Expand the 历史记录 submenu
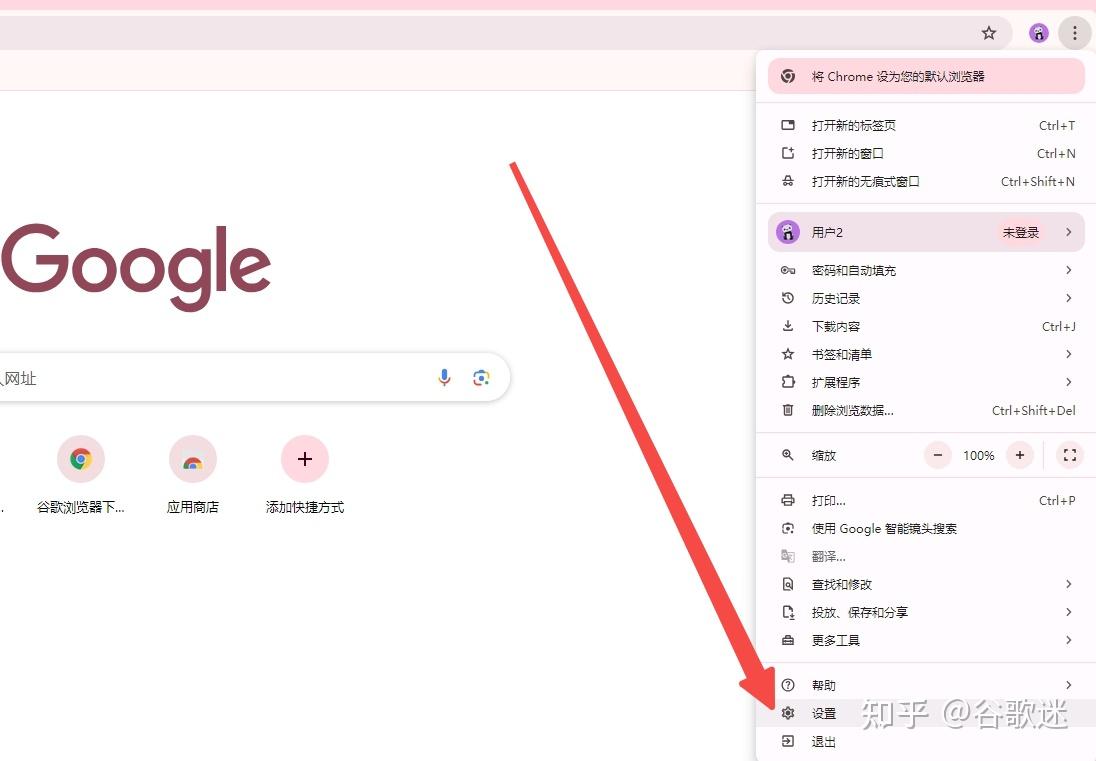This screenshot has height=761, width=1096. point(838,298)
